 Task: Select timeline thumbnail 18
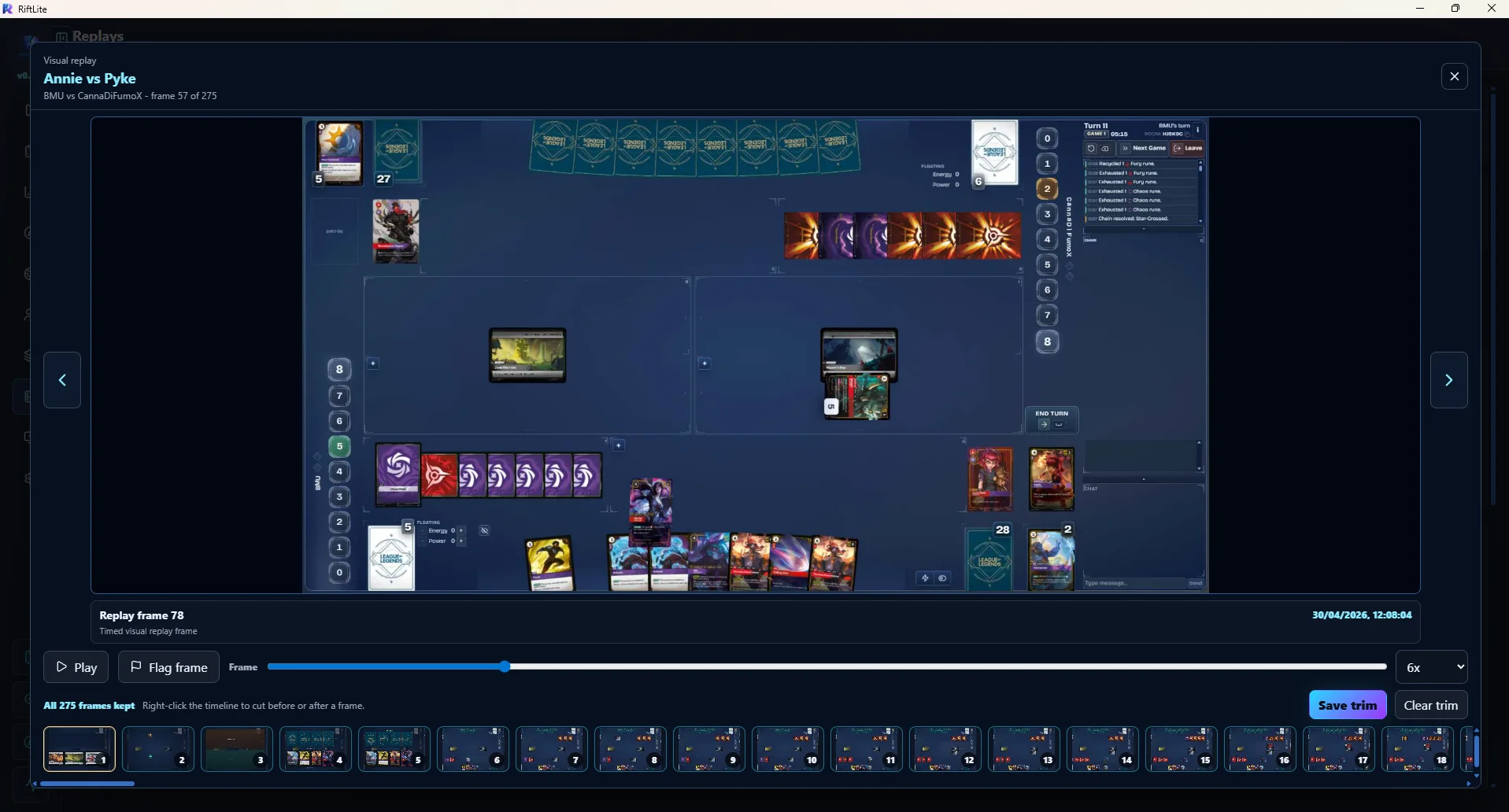1418,749
